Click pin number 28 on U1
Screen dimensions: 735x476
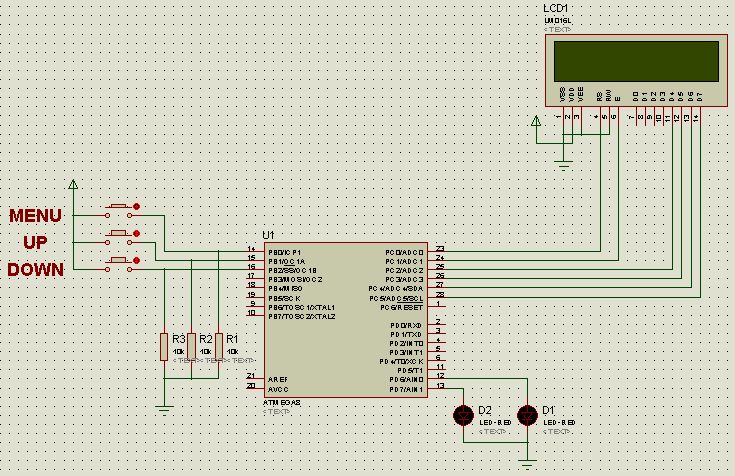(x=440, y=294)
